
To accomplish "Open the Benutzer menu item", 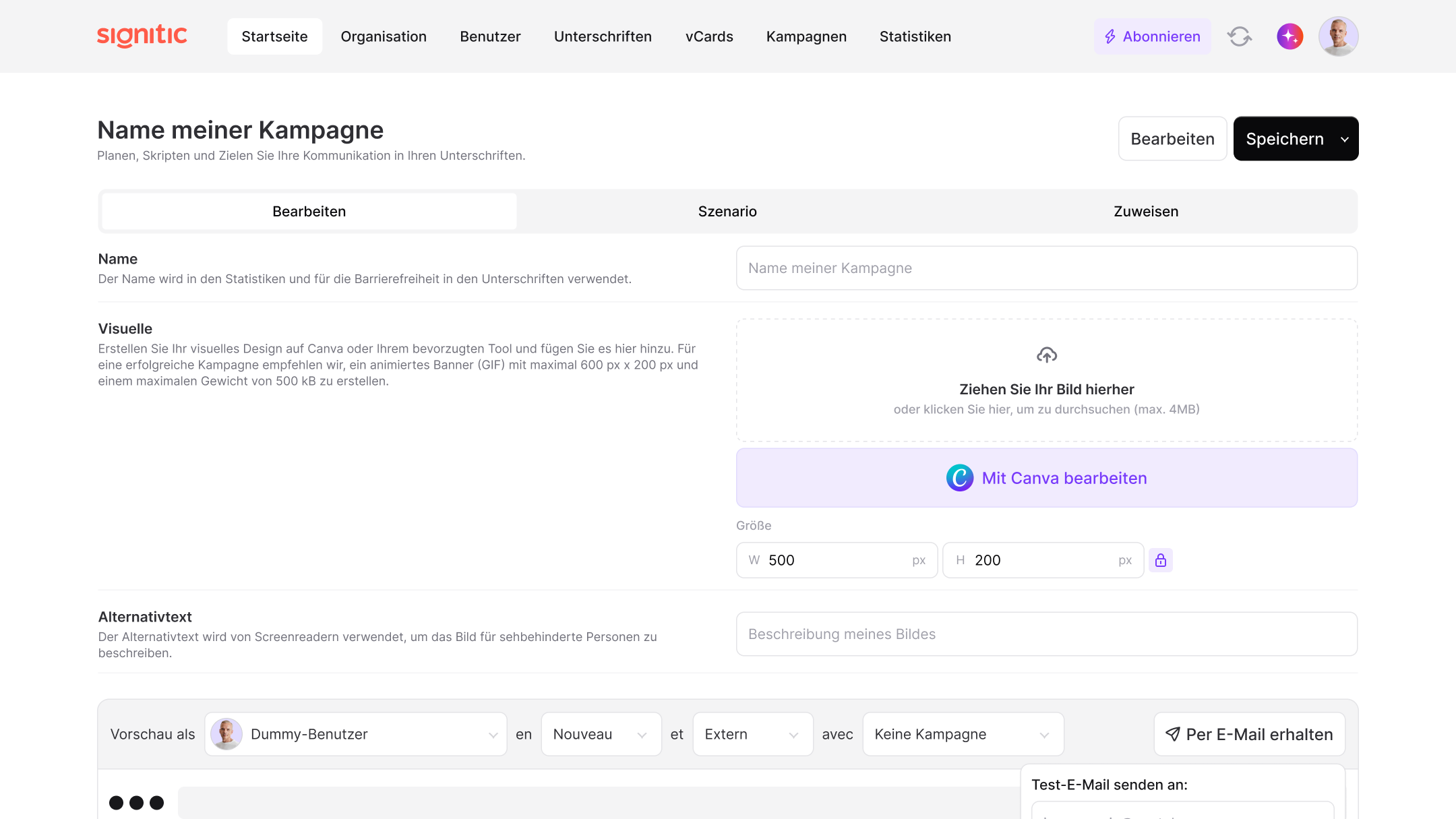I will [490, 36].
